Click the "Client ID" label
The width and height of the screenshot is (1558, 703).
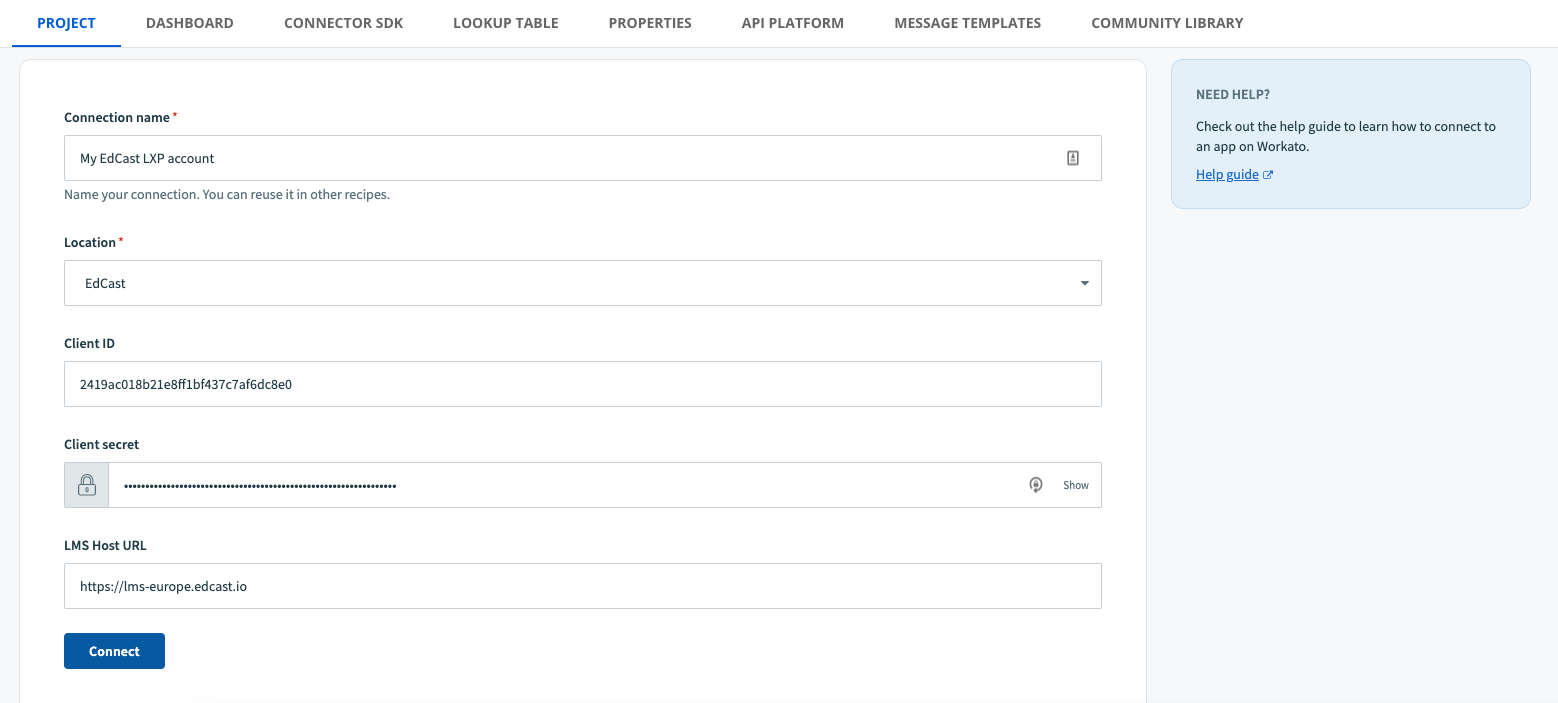click(89, 343)
